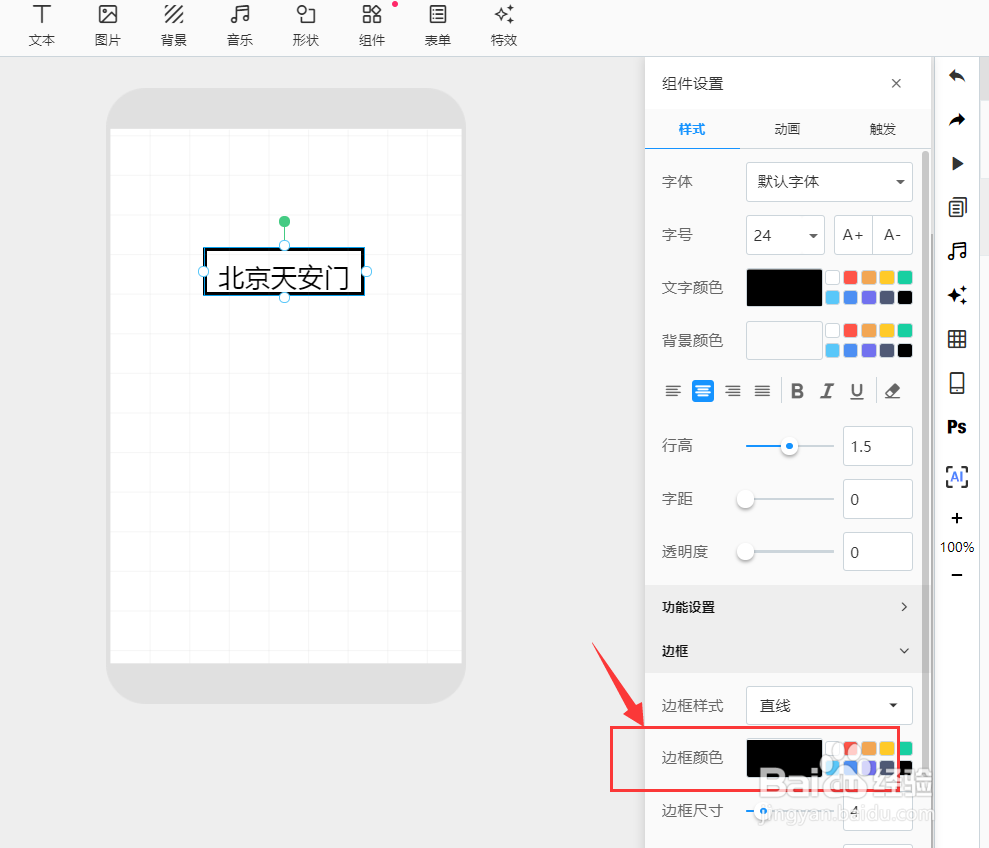The height and width of the screenshot is (848, 989).
Task: Open the AI assistant icon
Action: coord(956,477)
